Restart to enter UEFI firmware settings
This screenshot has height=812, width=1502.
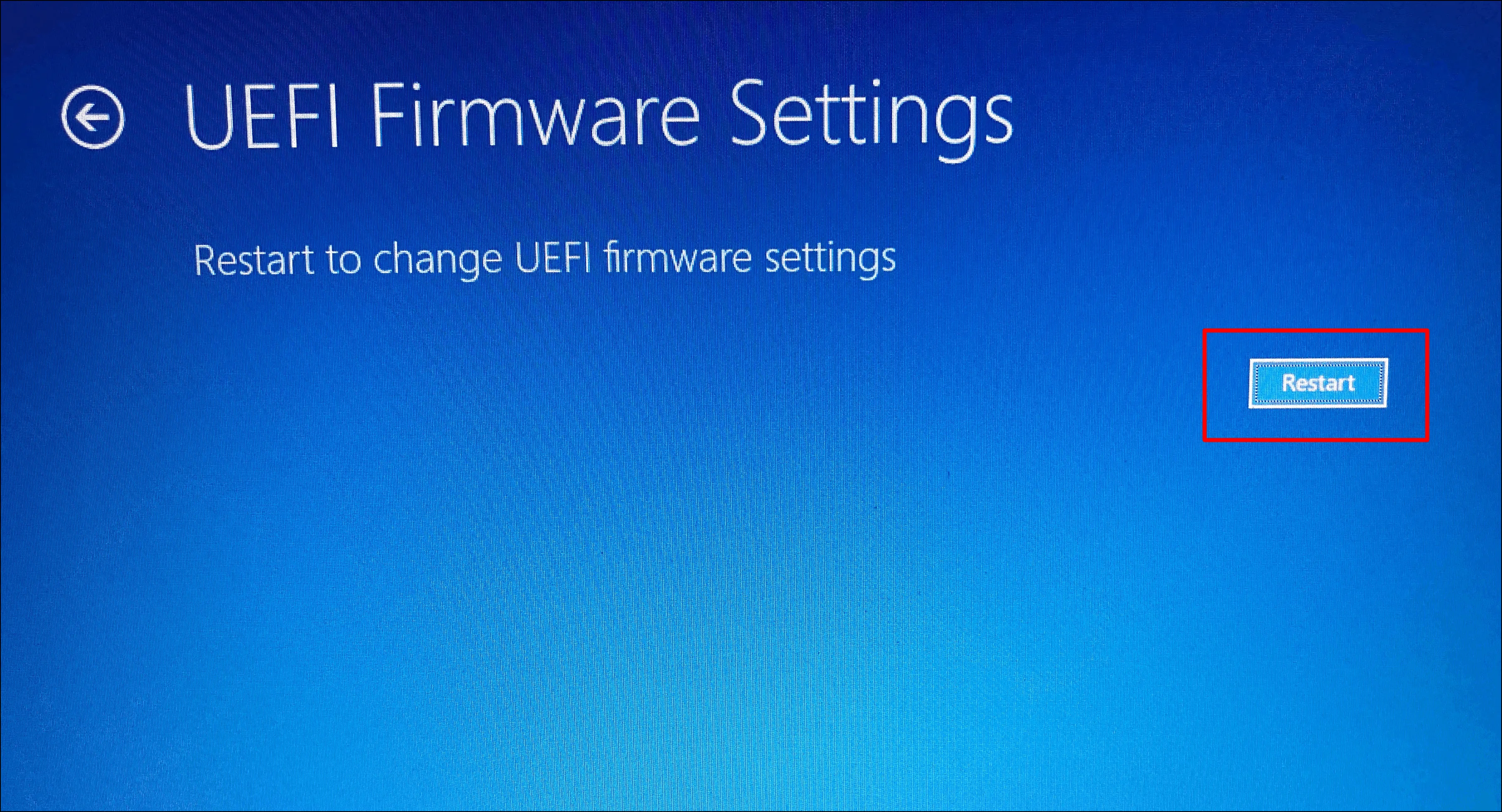tap(1318, 383)
